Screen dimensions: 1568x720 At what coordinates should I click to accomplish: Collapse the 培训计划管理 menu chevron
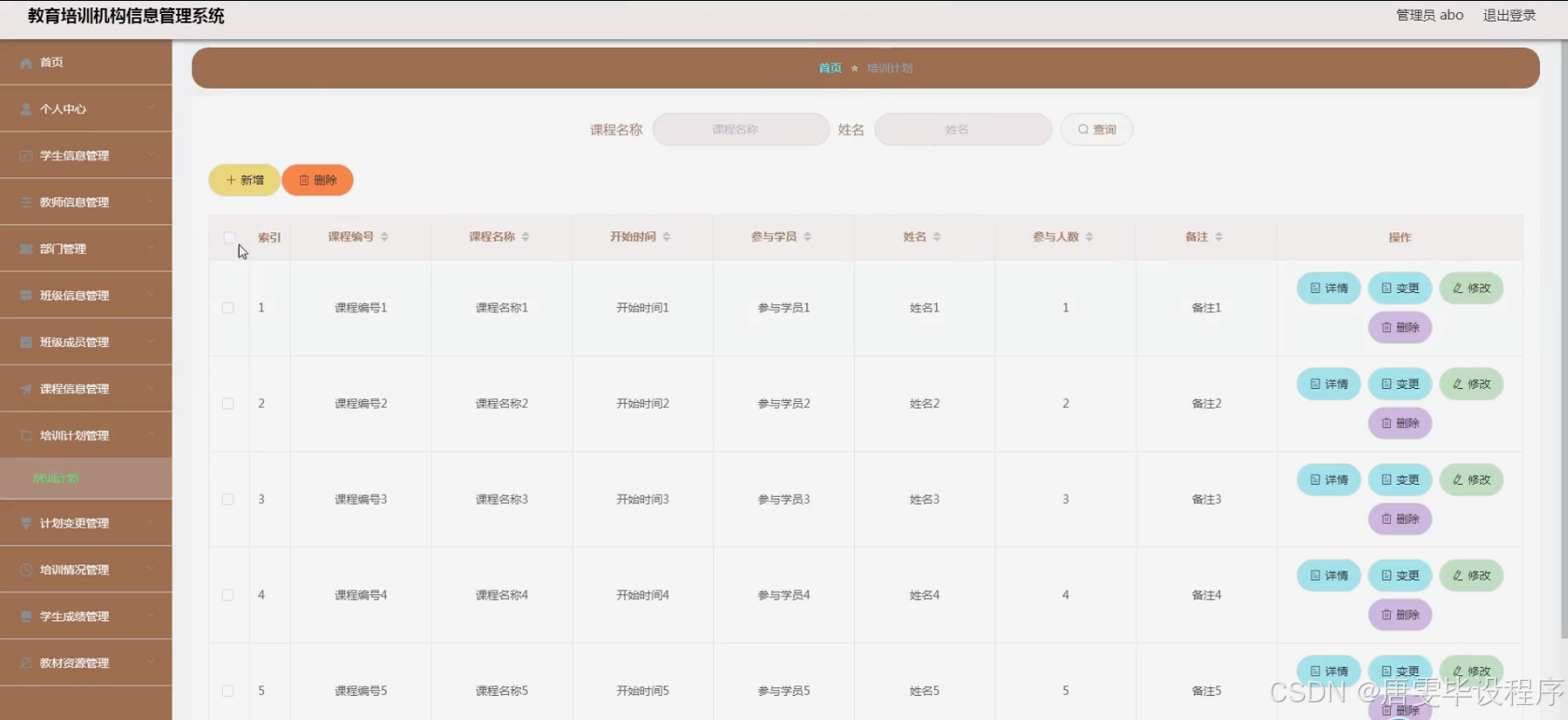[x=151, y=435]
